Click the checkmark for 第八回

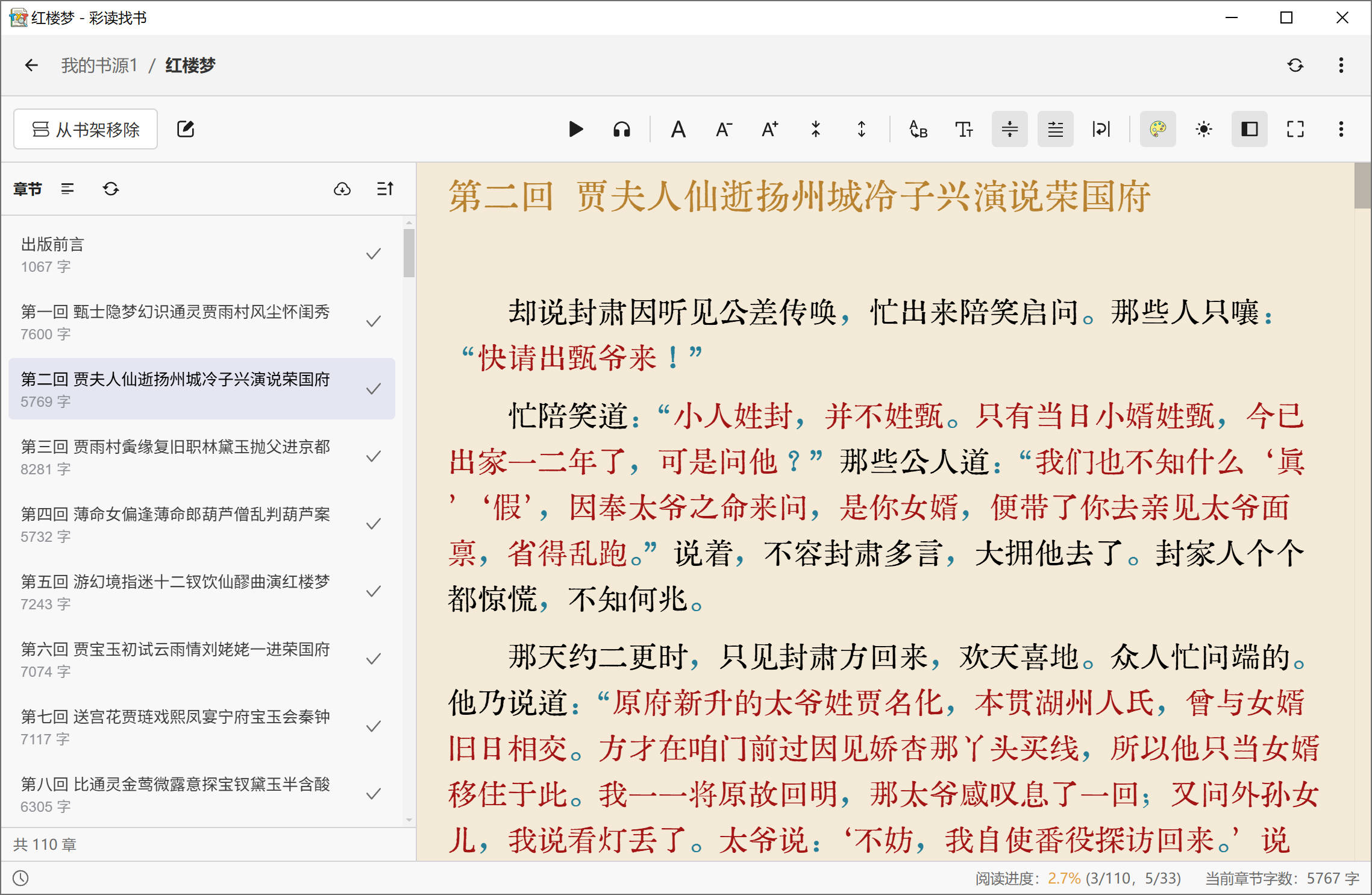374,794
